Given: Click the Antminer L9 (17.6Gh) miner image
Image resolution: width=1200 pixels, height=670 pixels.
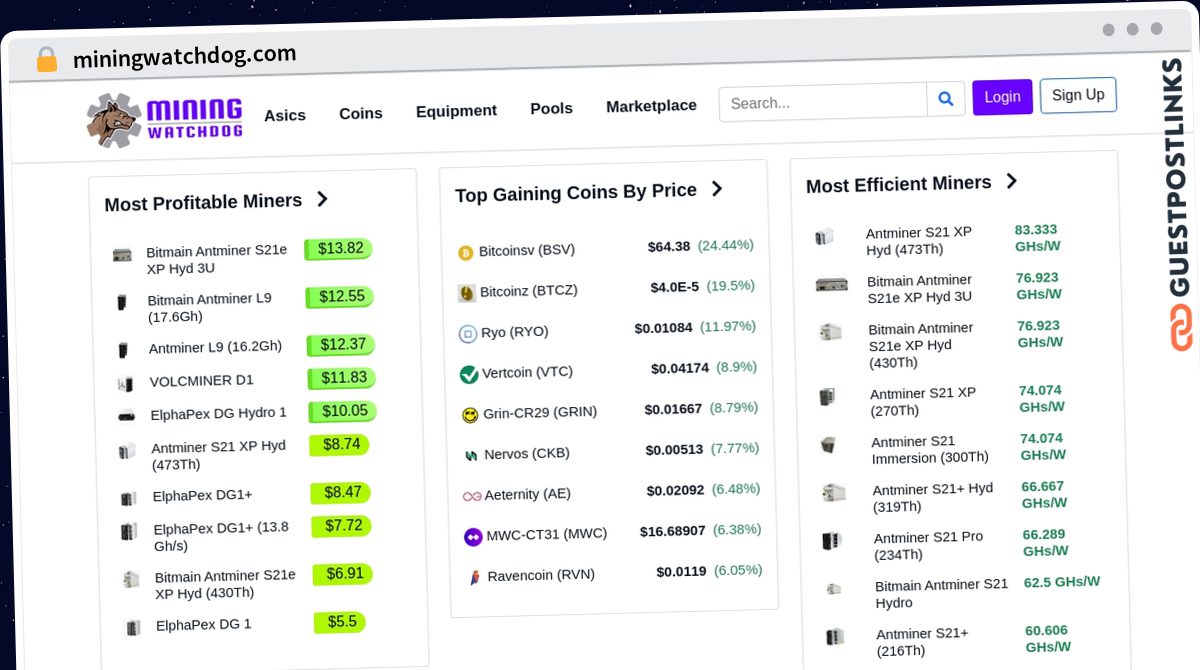Looking at the screenshot, I should click(x=123, y=302).
